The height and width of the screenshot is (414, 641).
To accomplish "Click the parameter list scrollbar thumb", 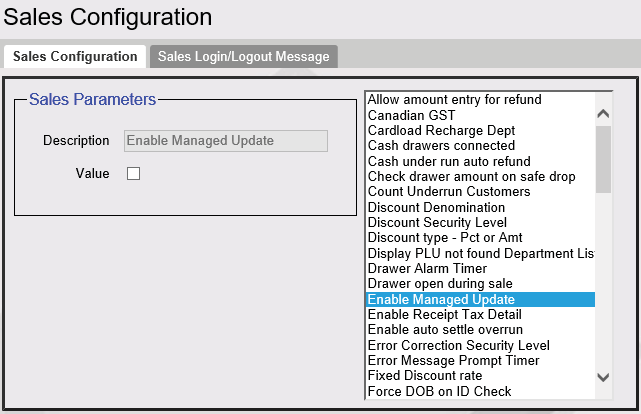I will pyautogui.click(x=603, y=159).
